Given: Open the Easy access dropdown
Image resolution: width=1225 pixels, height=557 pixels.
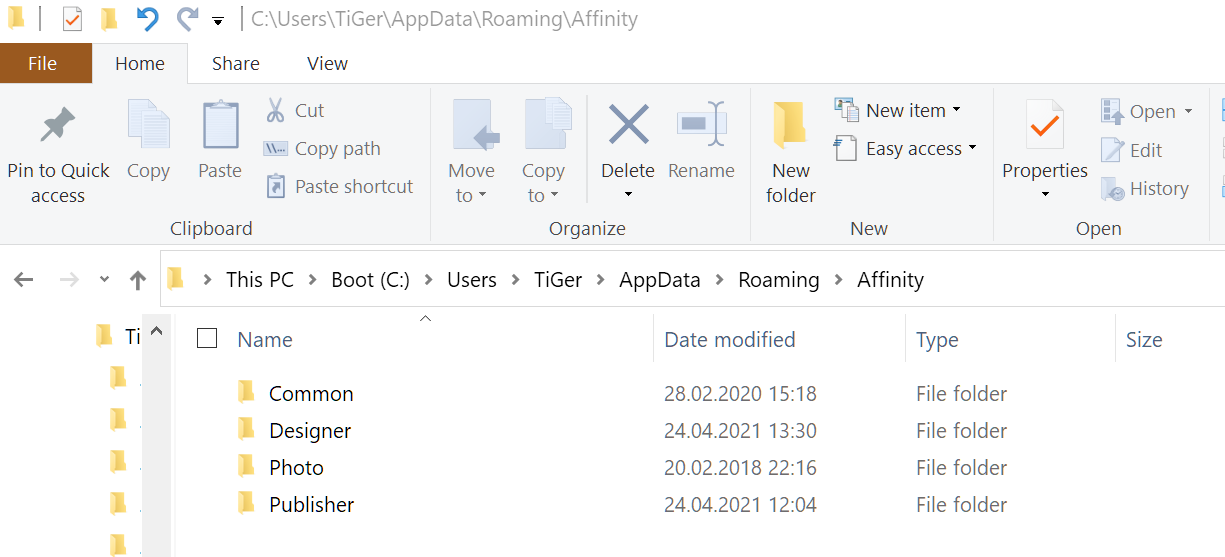Looking at the screenshot, I should click(907, 149).
